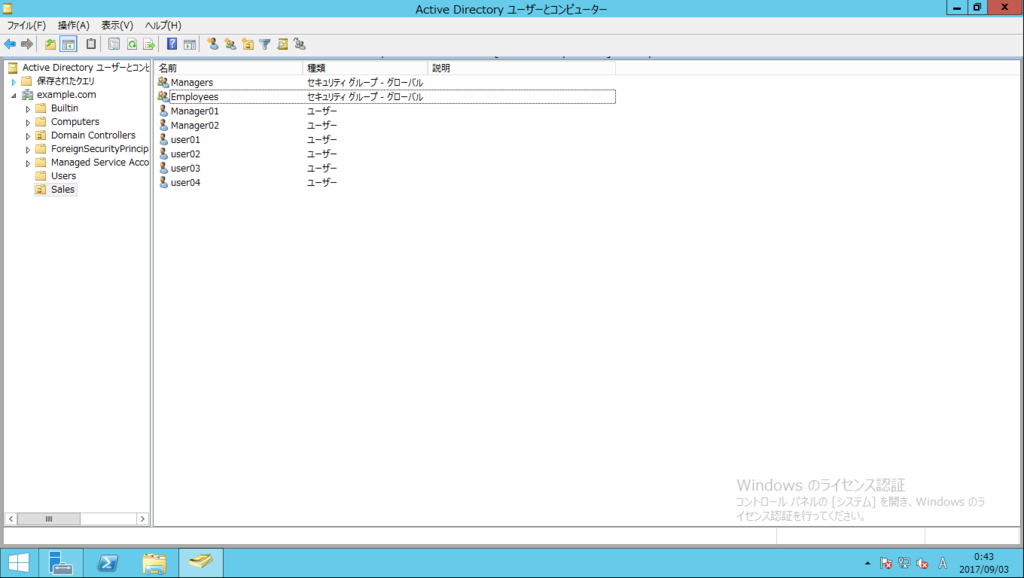Select Active Directory root tree node
This screenshot has width=1024, height=578.
click(85, 67)
